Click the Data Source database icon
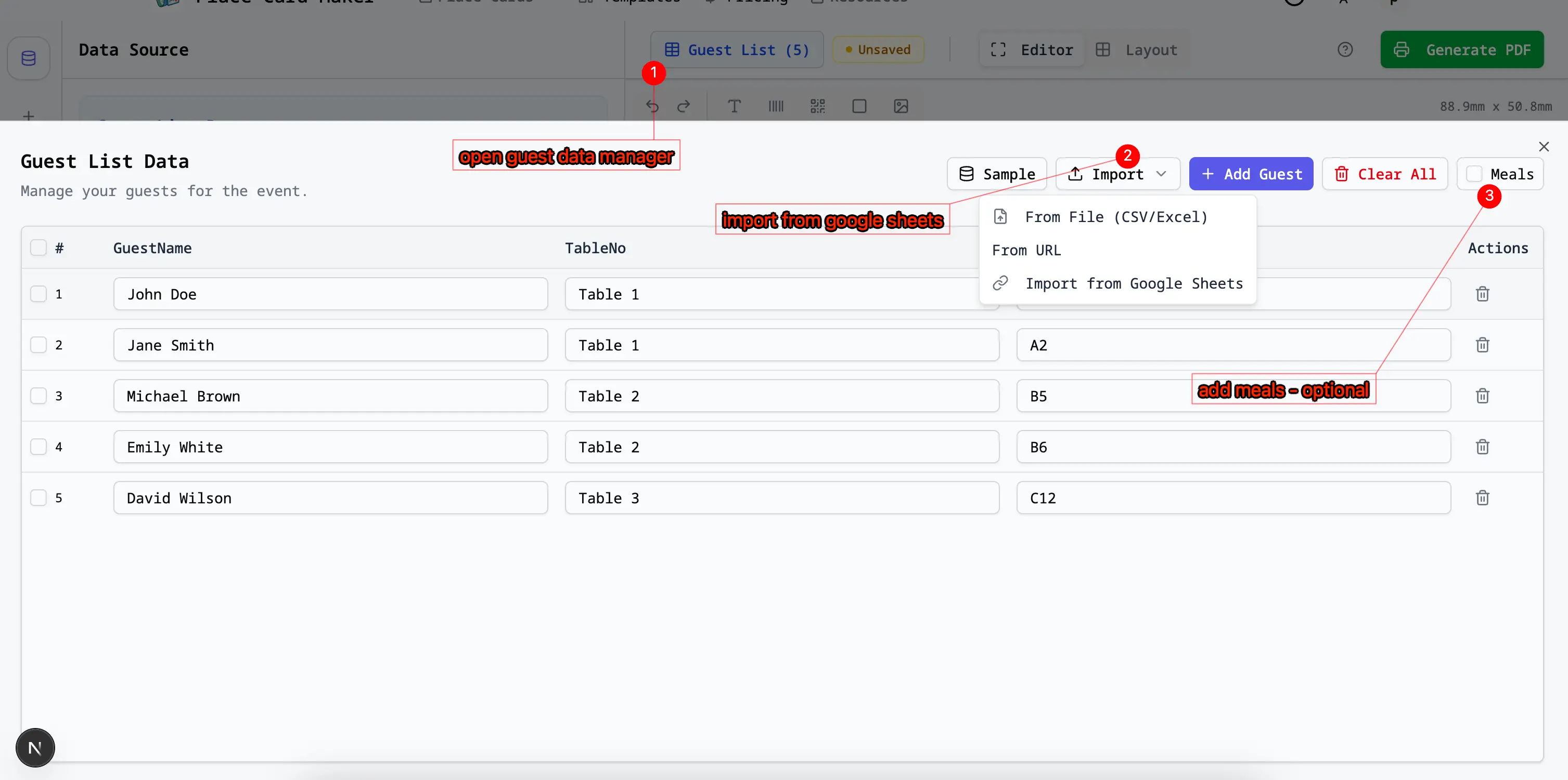 point(29,58)
